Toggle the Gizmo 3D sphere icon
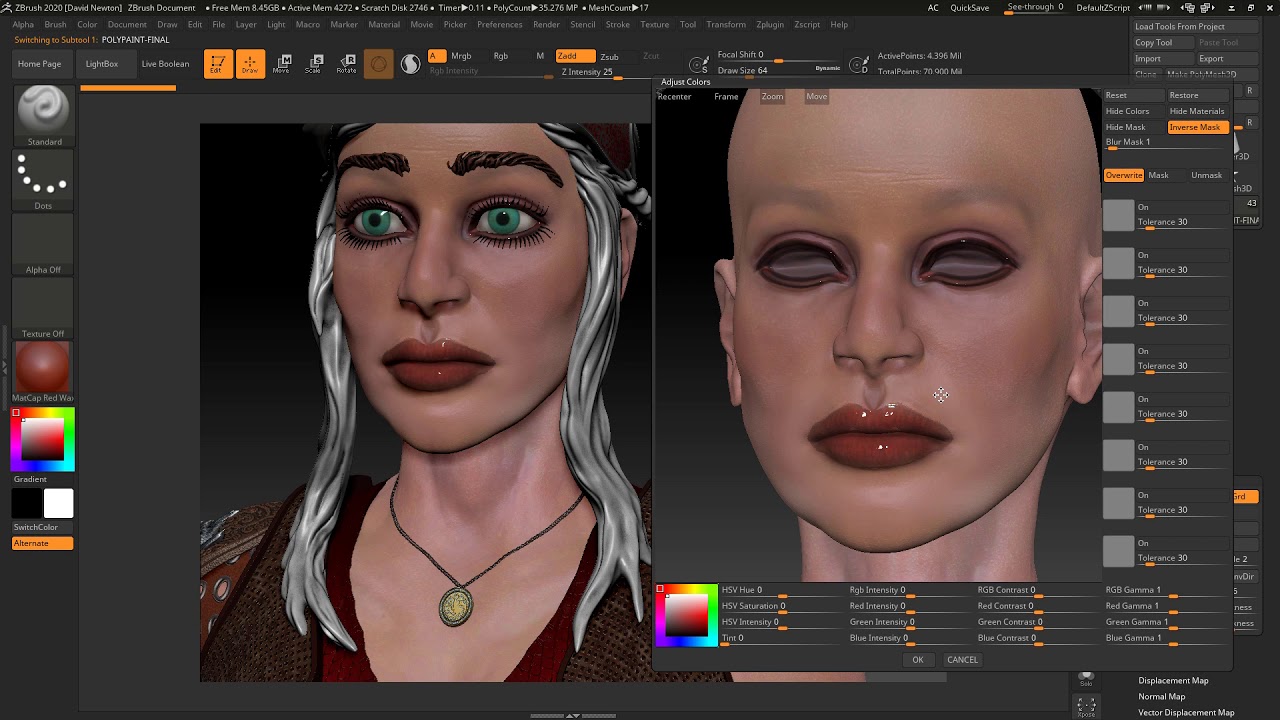The height and width of the screenshot is (720, 1280). click(378, 64)
